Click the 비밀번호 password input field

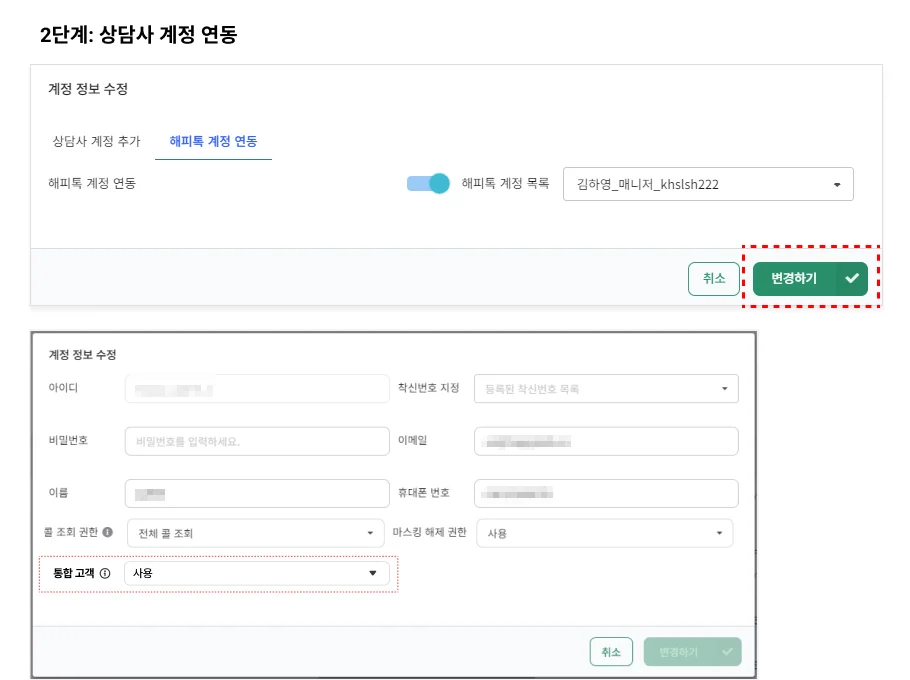255,441
